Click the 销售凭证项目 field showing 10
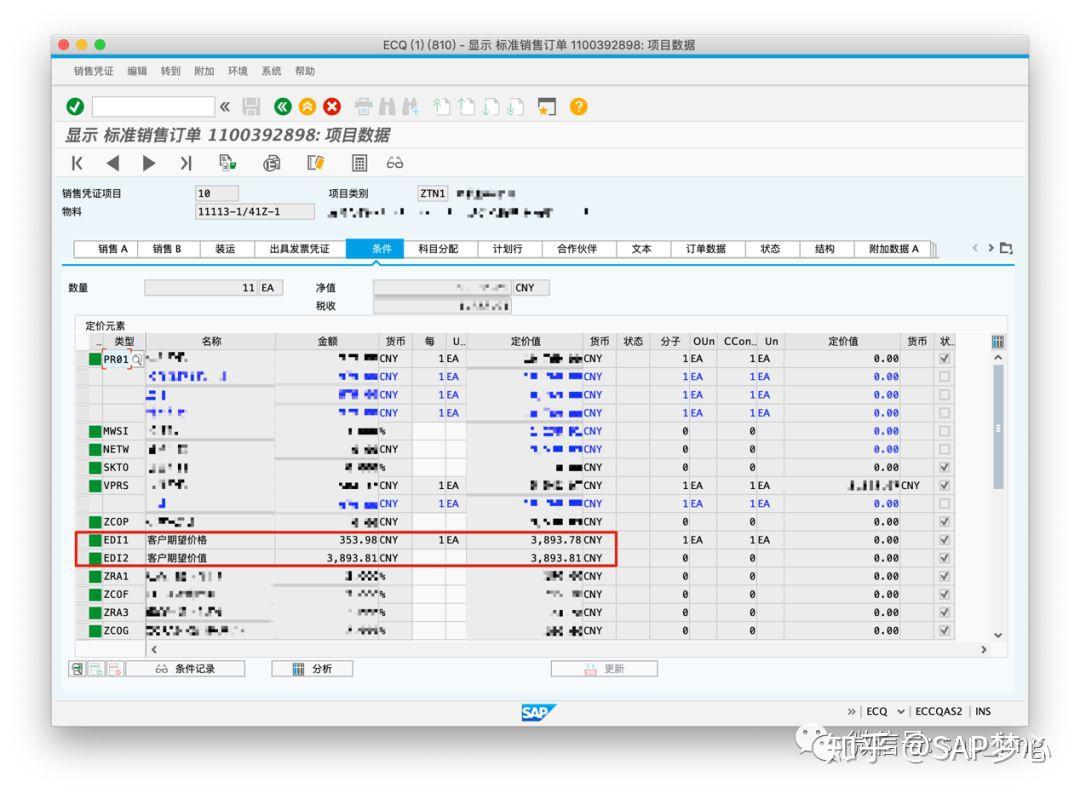The width and height of the screenshot is (1080, 794). point(217,194)
